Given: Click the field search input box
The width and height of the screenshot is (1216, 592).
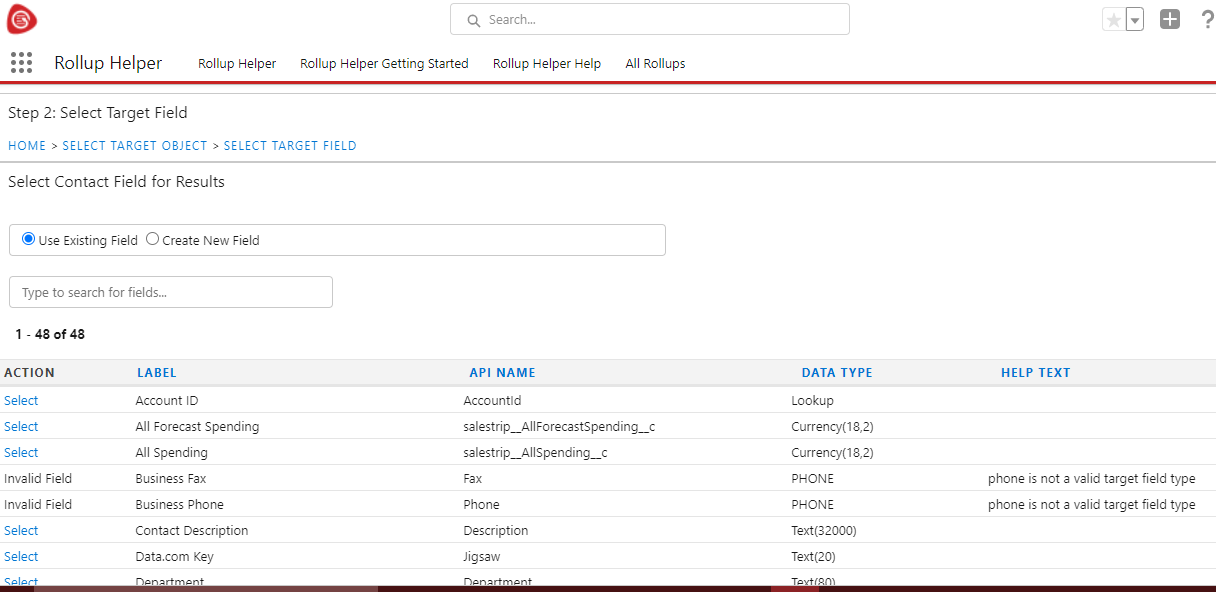Looking at the screenshot, I should point(171,292).
